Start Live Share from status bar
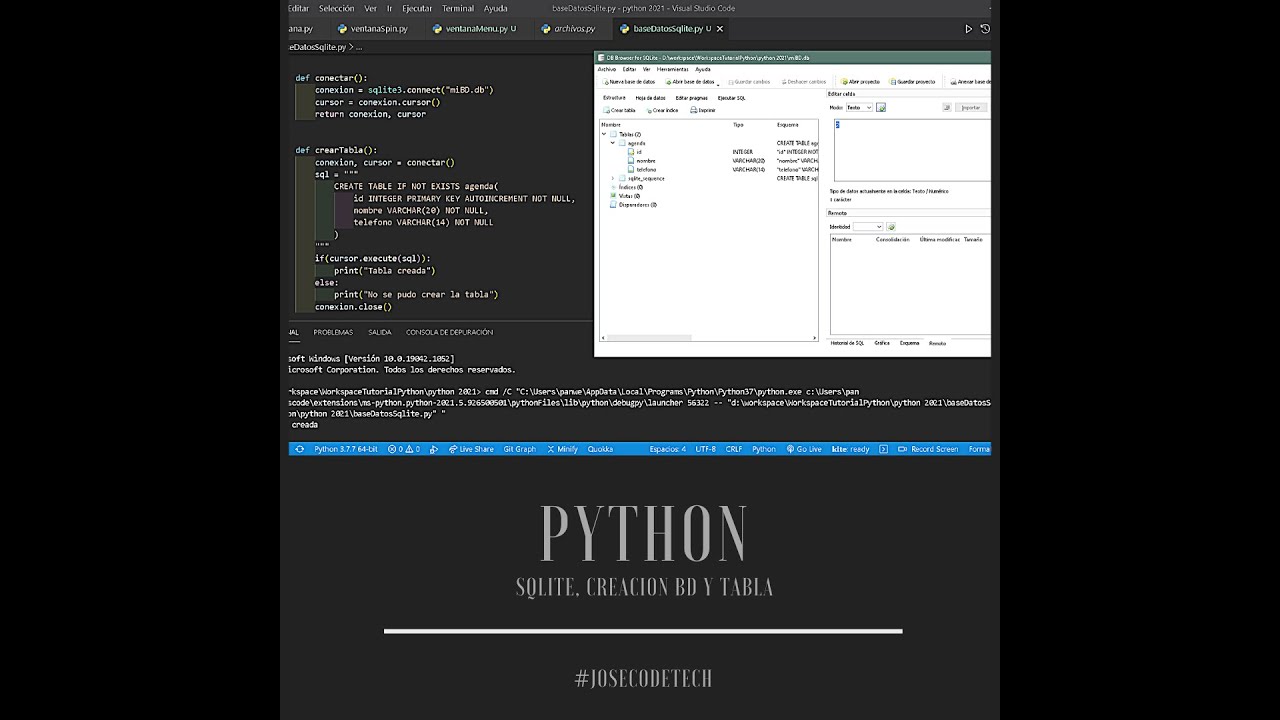This screenshot has height=720, width=1280. point(471,449)
